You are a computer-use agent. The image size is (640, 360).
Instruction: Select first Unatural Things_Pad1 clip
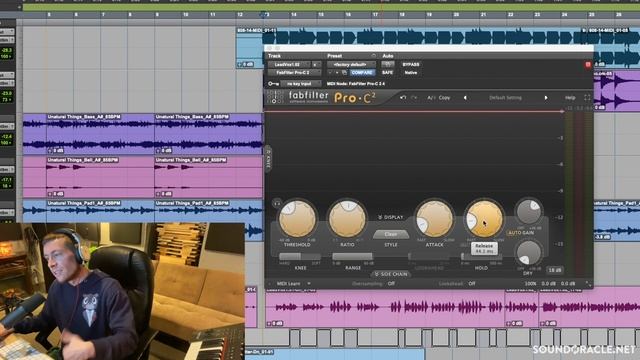pyautogui.click(x=100, y=211)
